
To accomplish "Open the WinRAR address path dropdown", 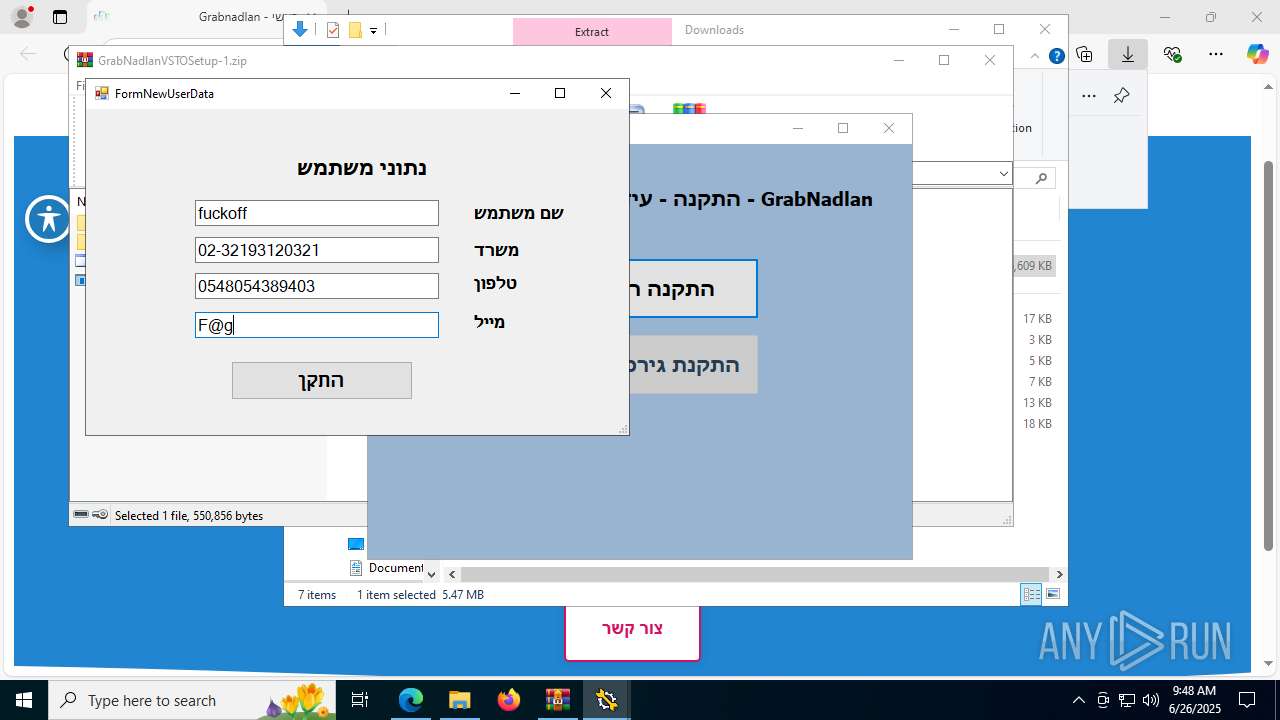I will coord(1004,174).
